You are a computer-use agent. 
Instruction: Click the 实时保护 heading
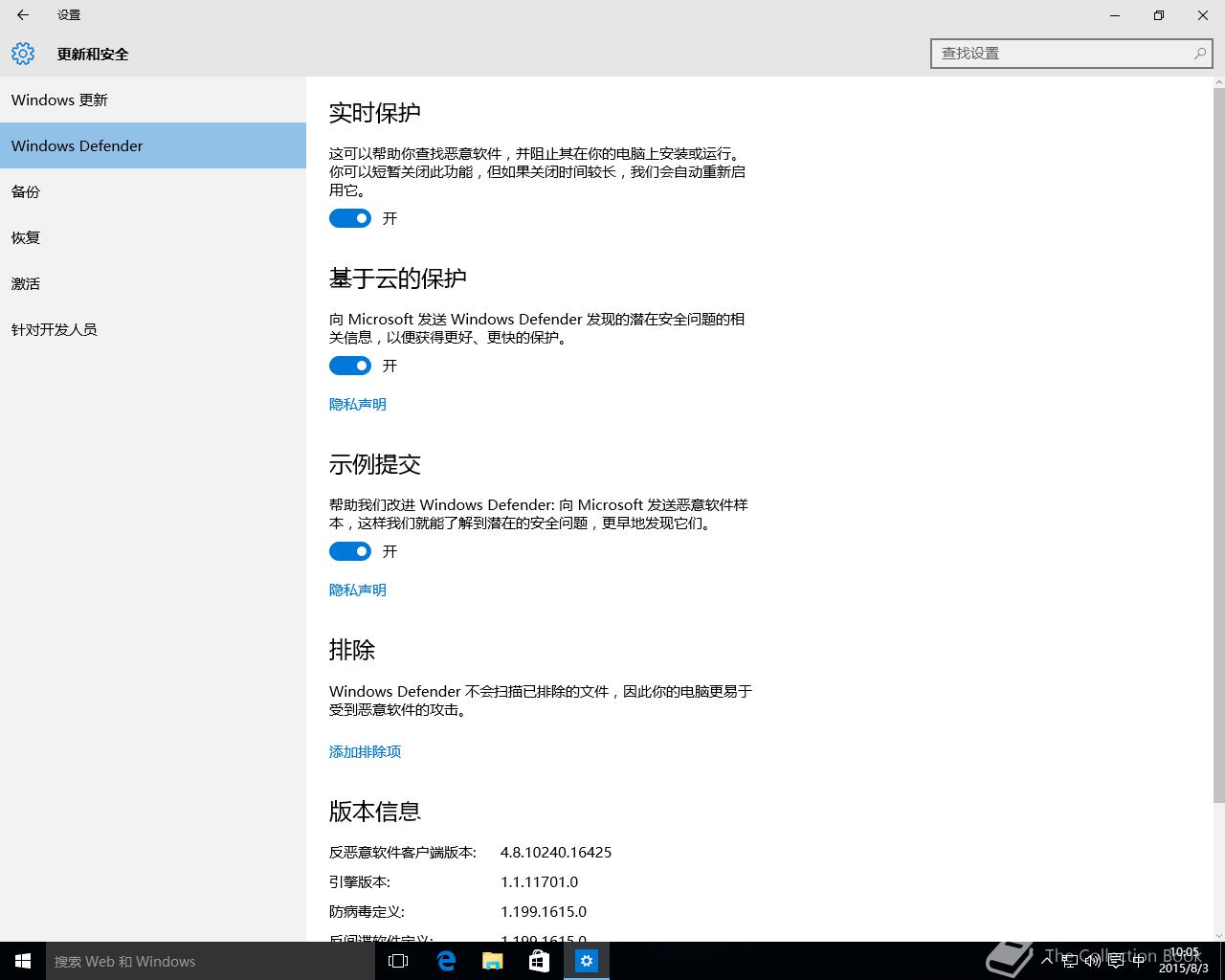tap(375, 113)
